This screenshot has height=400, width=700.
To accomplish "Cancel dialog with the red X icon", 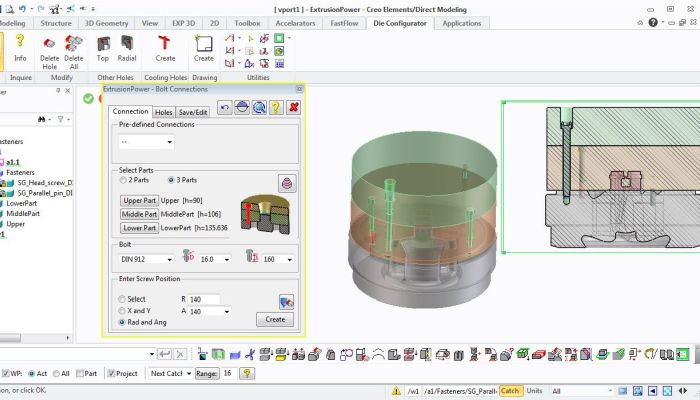I will (x=293, y=107).
